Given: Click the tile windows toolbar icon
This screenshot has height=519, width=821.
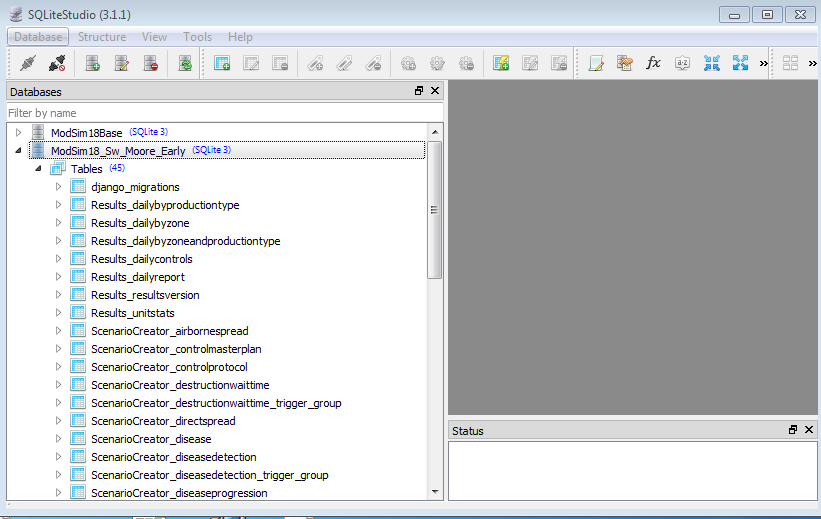Looking at the screenshot, I should coord(790,64).
